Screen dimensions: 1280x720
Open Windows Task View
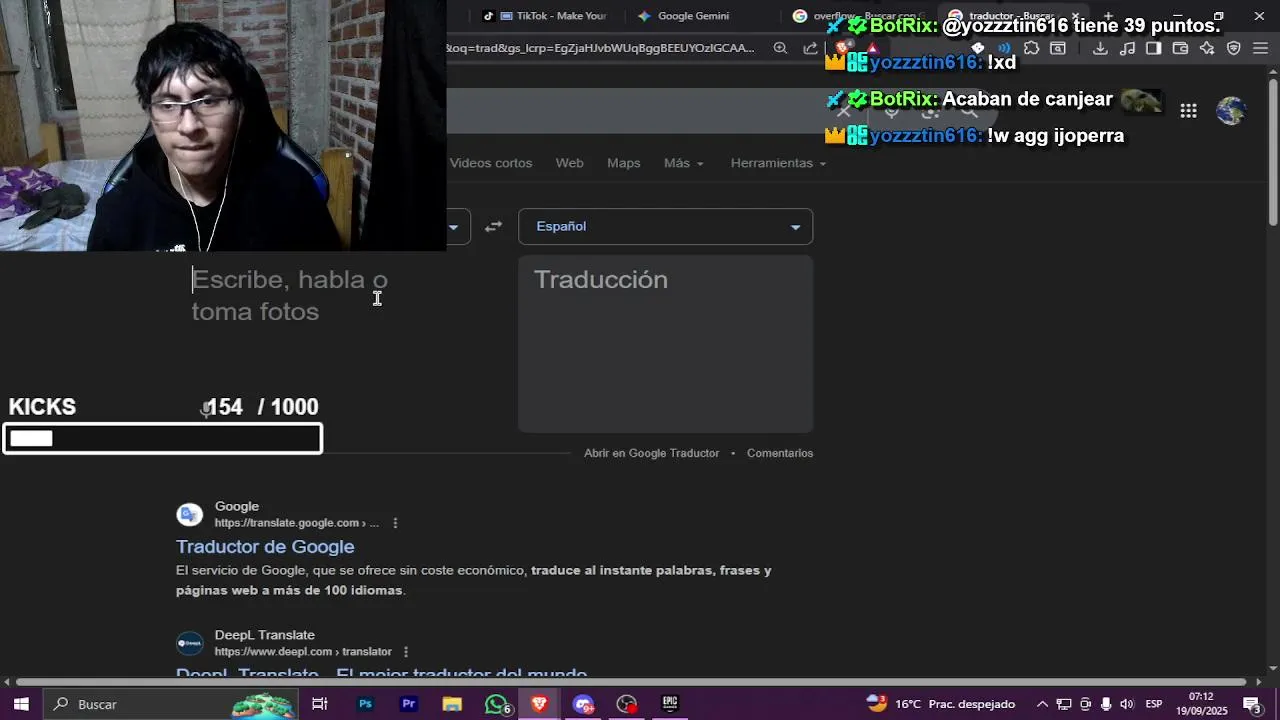tap(320, 704)
